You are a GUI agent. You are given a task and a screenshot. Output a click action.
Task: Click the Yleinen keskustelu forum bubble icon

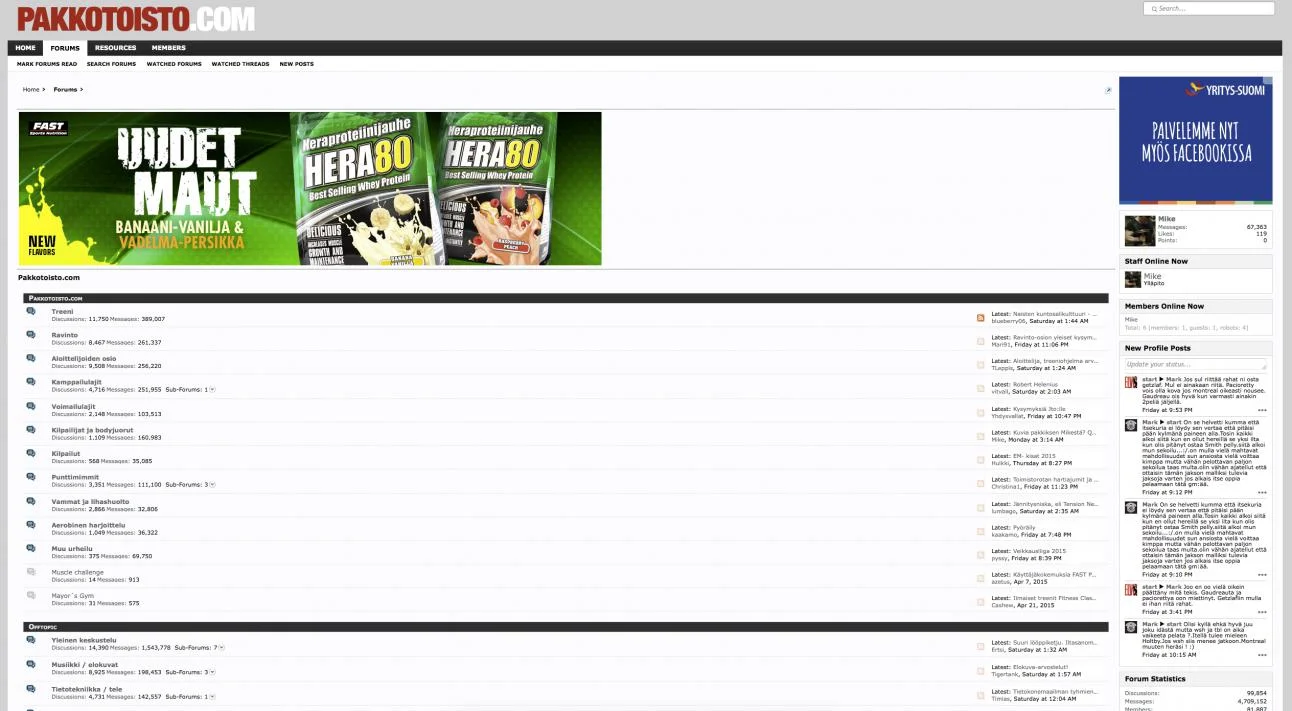(31, 641)
